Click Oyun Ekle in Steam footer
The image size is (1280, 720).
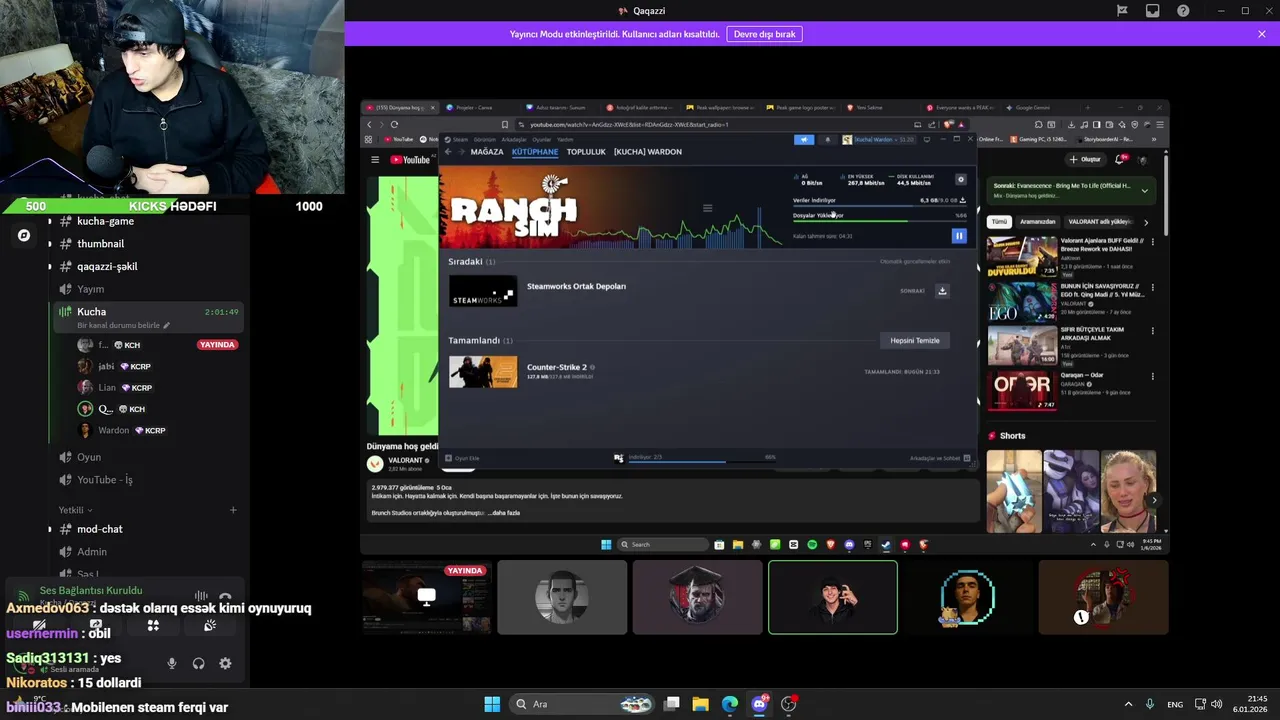[x=462, y=458]
